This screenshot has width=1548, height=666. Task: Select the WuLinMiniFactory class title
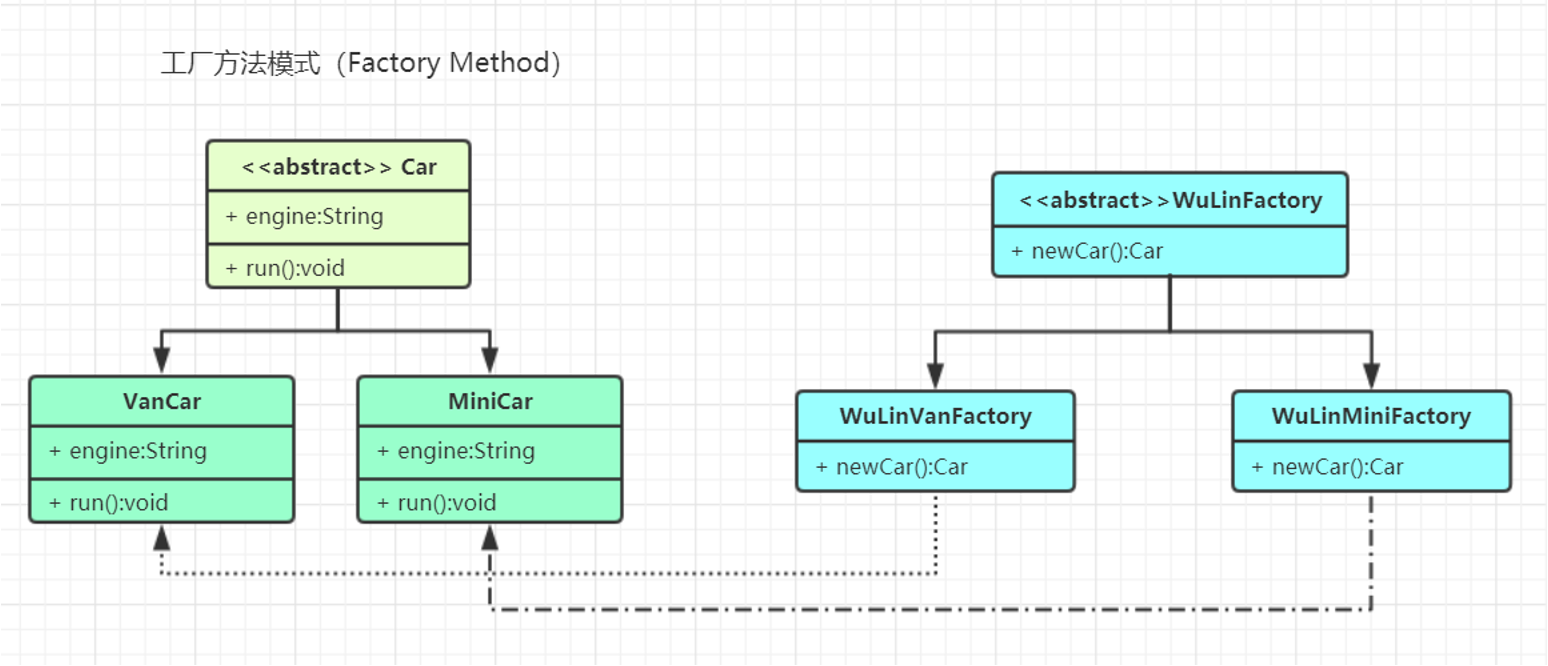click(x=1371, y=415)
